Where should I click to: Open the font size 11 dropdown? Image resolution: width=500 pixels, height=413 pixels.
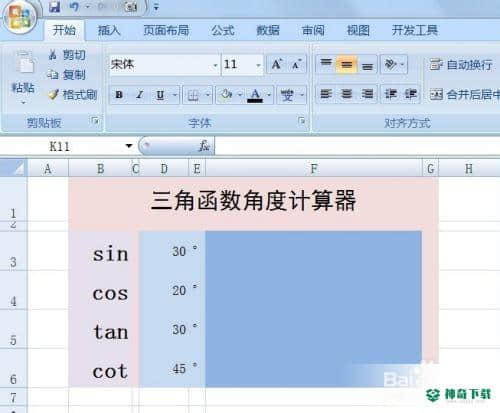258,65
